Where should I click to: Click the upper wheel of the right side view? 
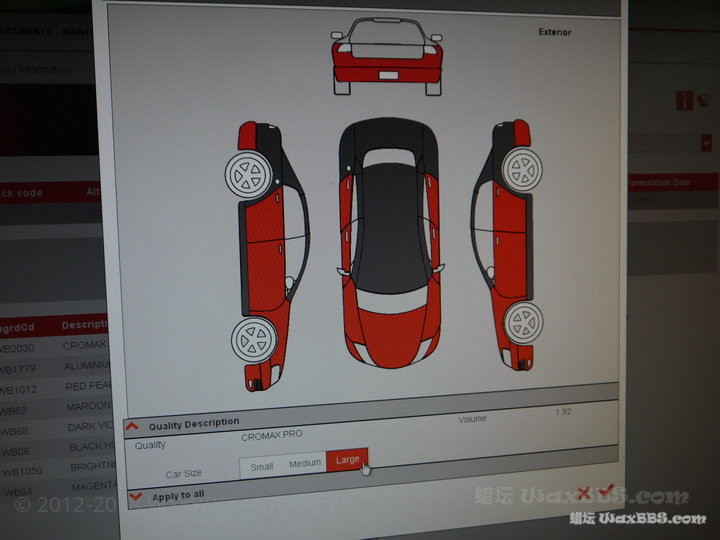(521, 170)
